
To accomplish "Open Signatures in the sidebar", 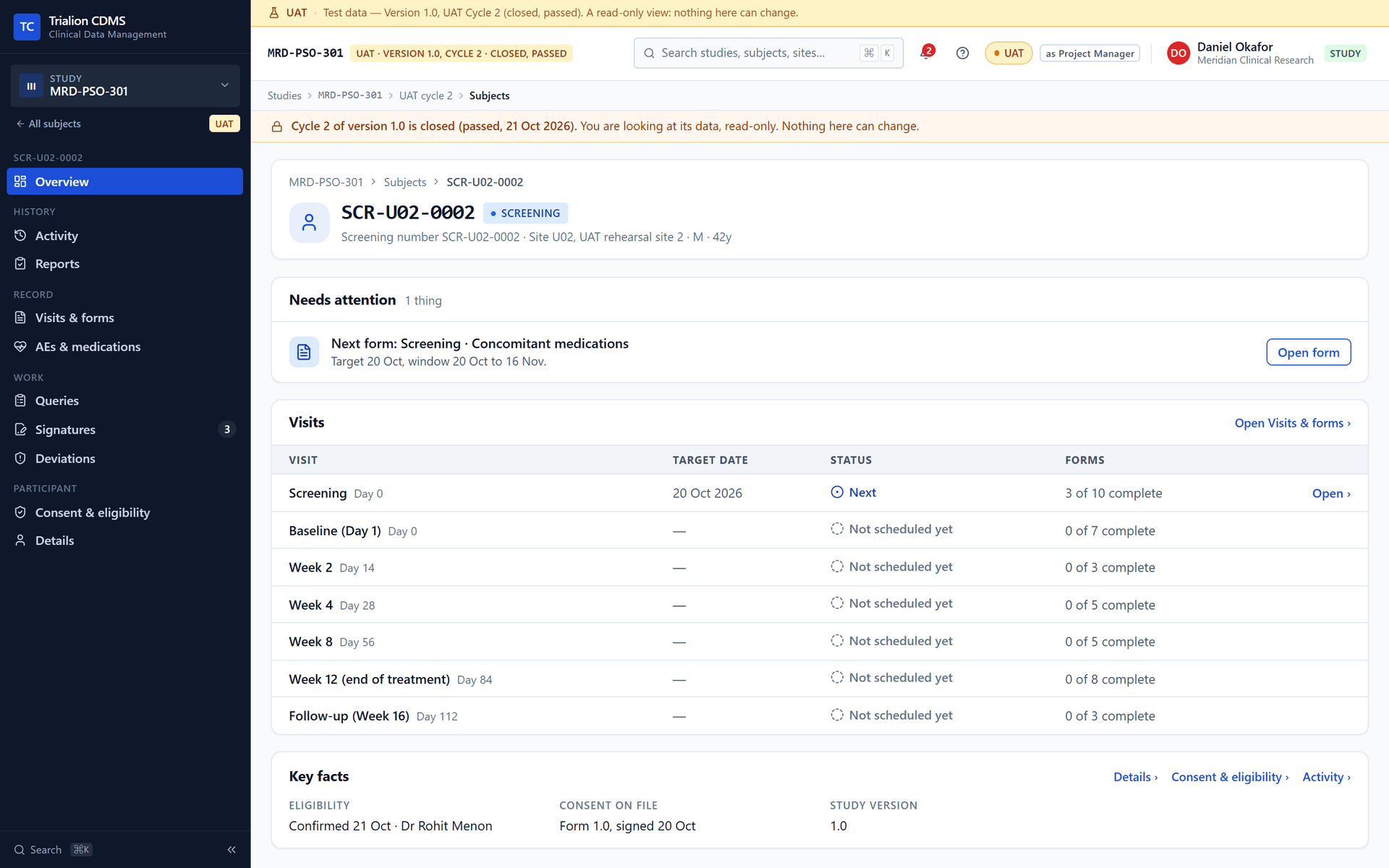I will [x=124, y=430].
